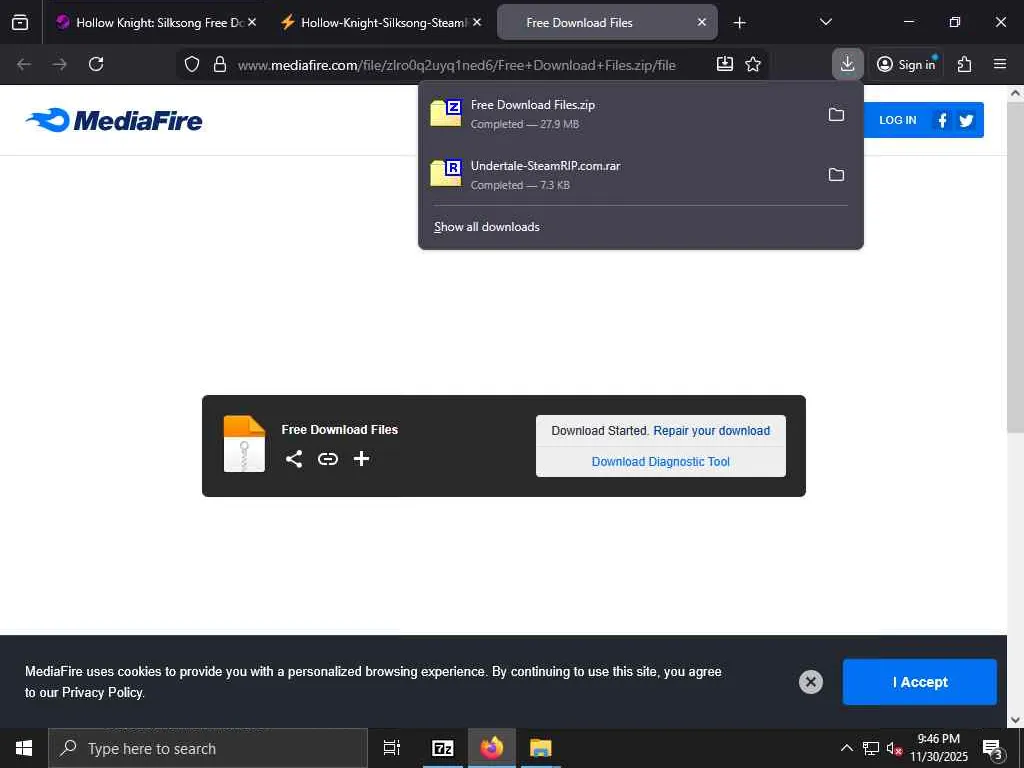Viewport: 1024px width, 768px height.
Task: Reload the MediaFire page
Action: pyautogui.click(x=96, y=64)
